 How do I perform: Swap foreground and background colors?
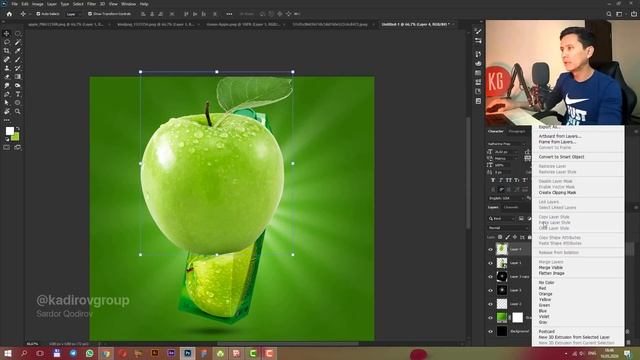(18, 129)
